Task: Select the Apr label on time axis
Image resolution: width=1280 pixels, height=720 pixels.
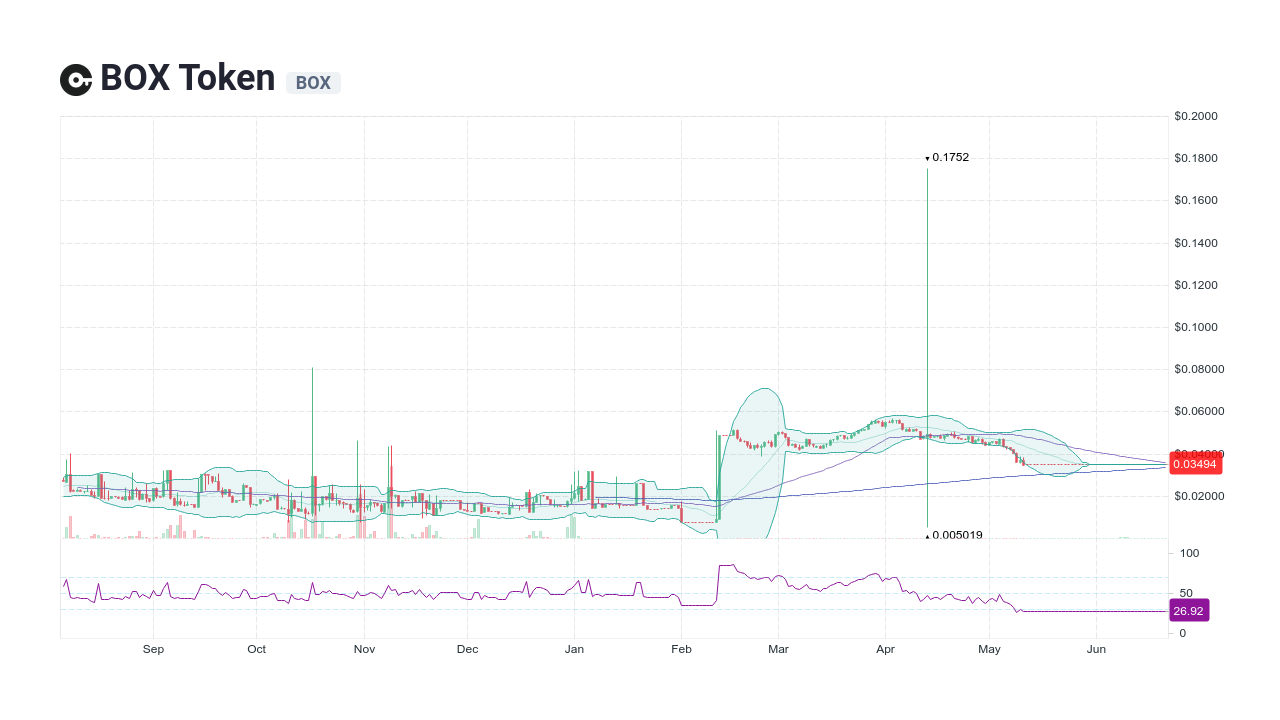Action: point(885,649)
